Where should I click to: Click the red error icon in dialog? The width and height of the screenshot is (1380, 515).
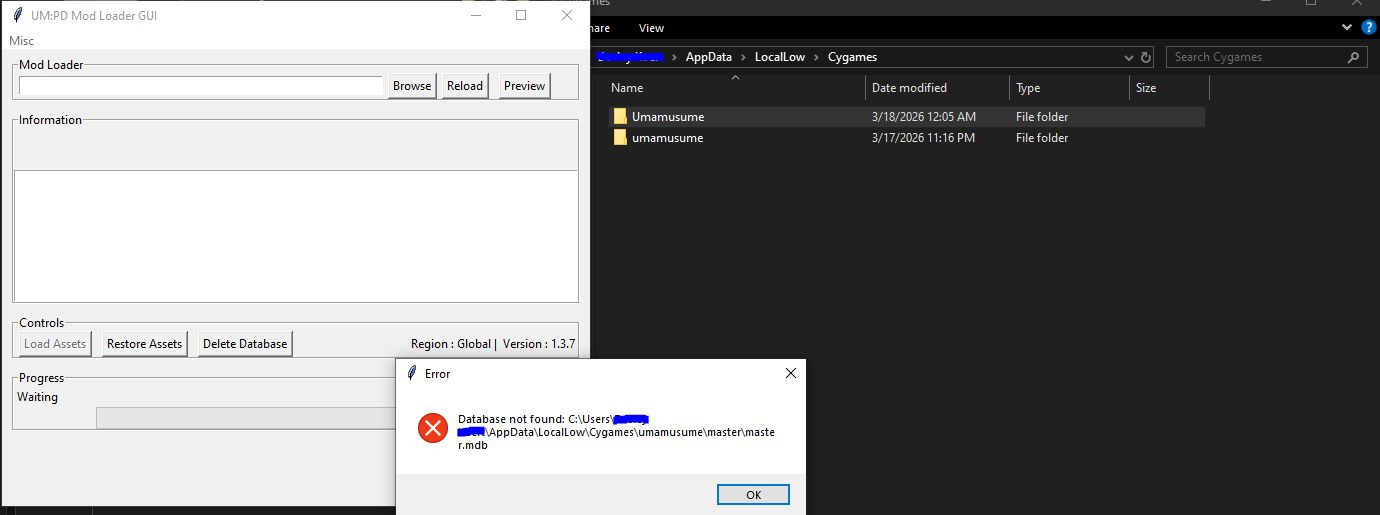433,429
